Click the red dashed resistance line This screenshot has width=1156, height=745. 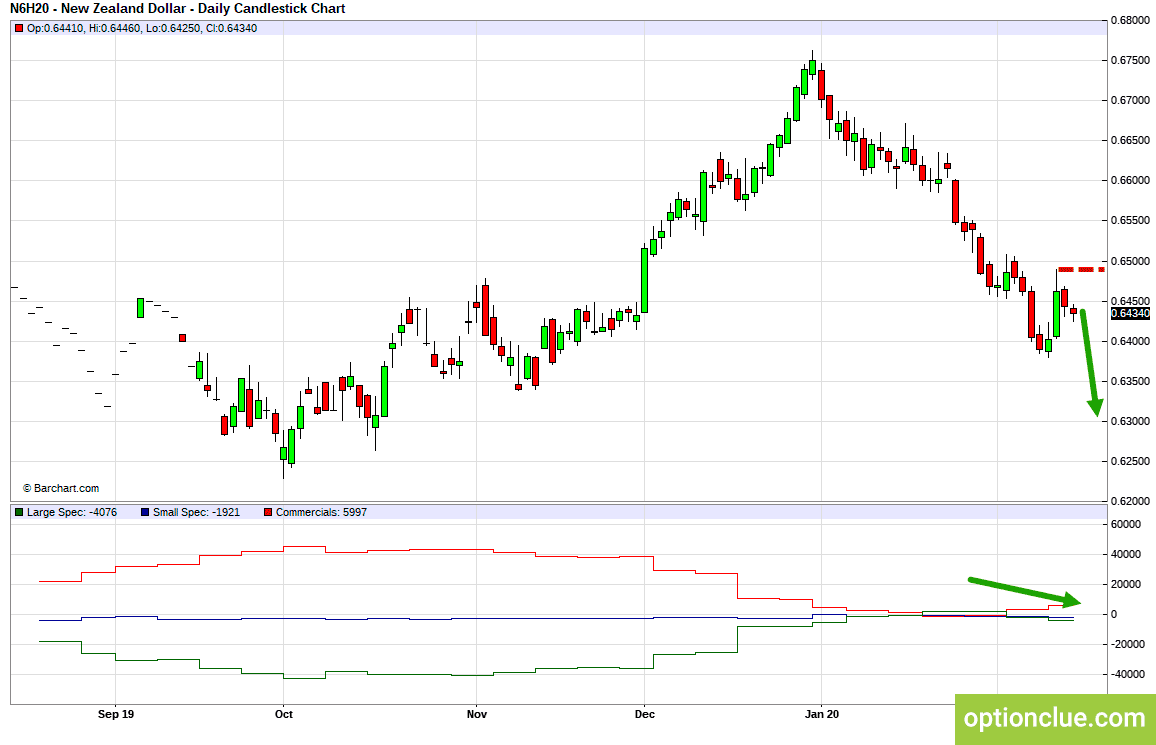pos(1081,270)
